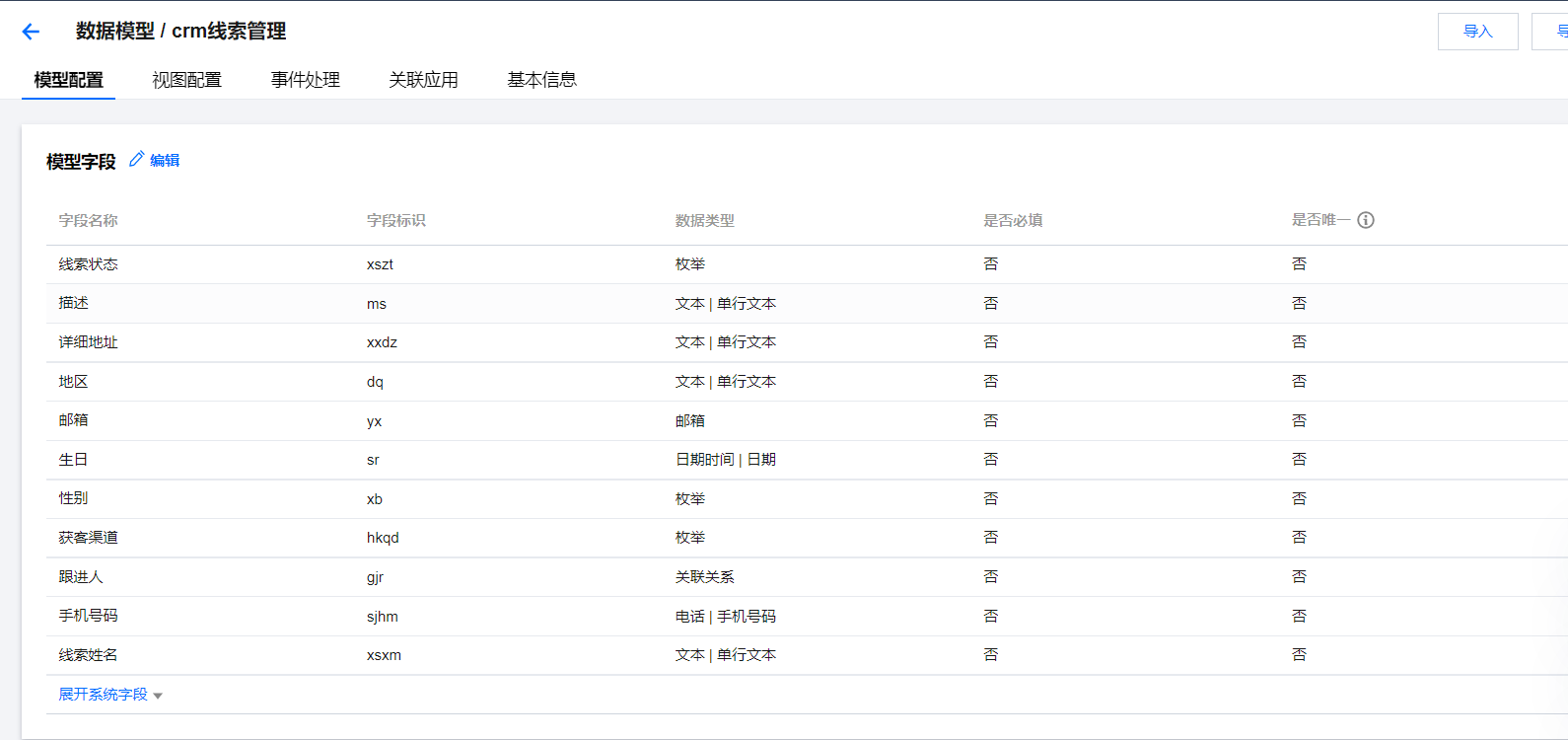This screenshot has width=1568, height=740.
Task: Click the xxdz identifier cell
Action: (382, 342)
